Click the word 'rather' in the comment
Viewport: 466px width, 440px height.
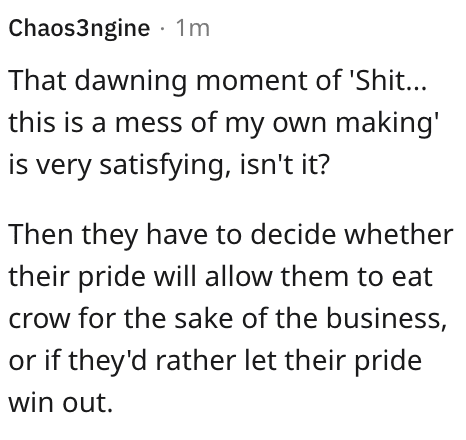tap(196, 360)
